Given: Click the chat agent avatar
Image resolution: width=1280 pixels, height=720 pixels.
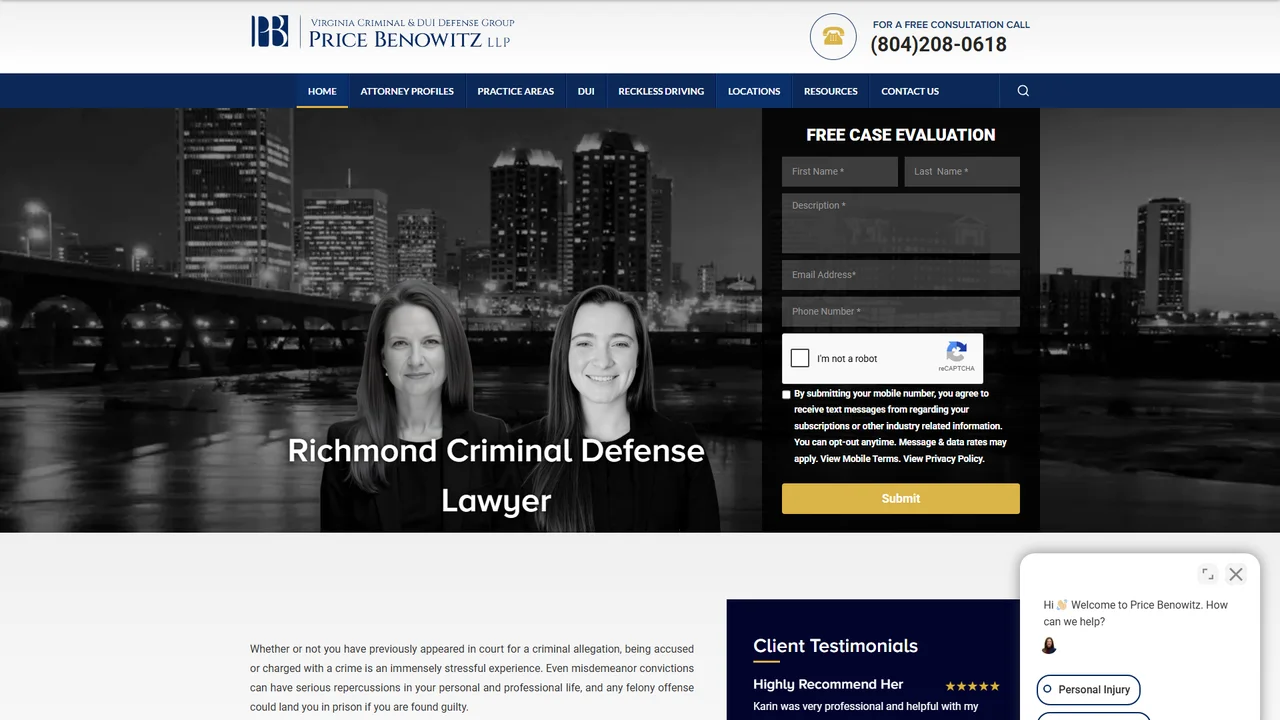Looking at the screenshot, I should [1049, 646].
